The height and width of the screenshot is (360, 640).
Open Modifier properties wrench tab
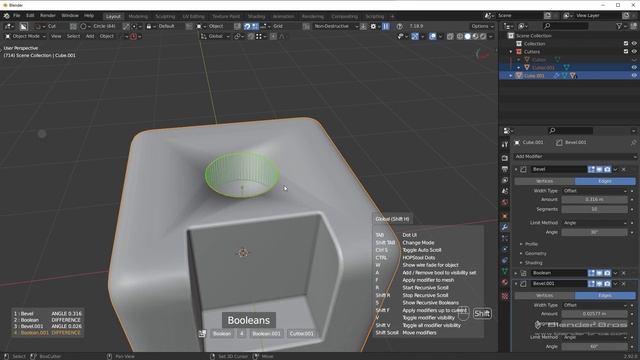505,227
